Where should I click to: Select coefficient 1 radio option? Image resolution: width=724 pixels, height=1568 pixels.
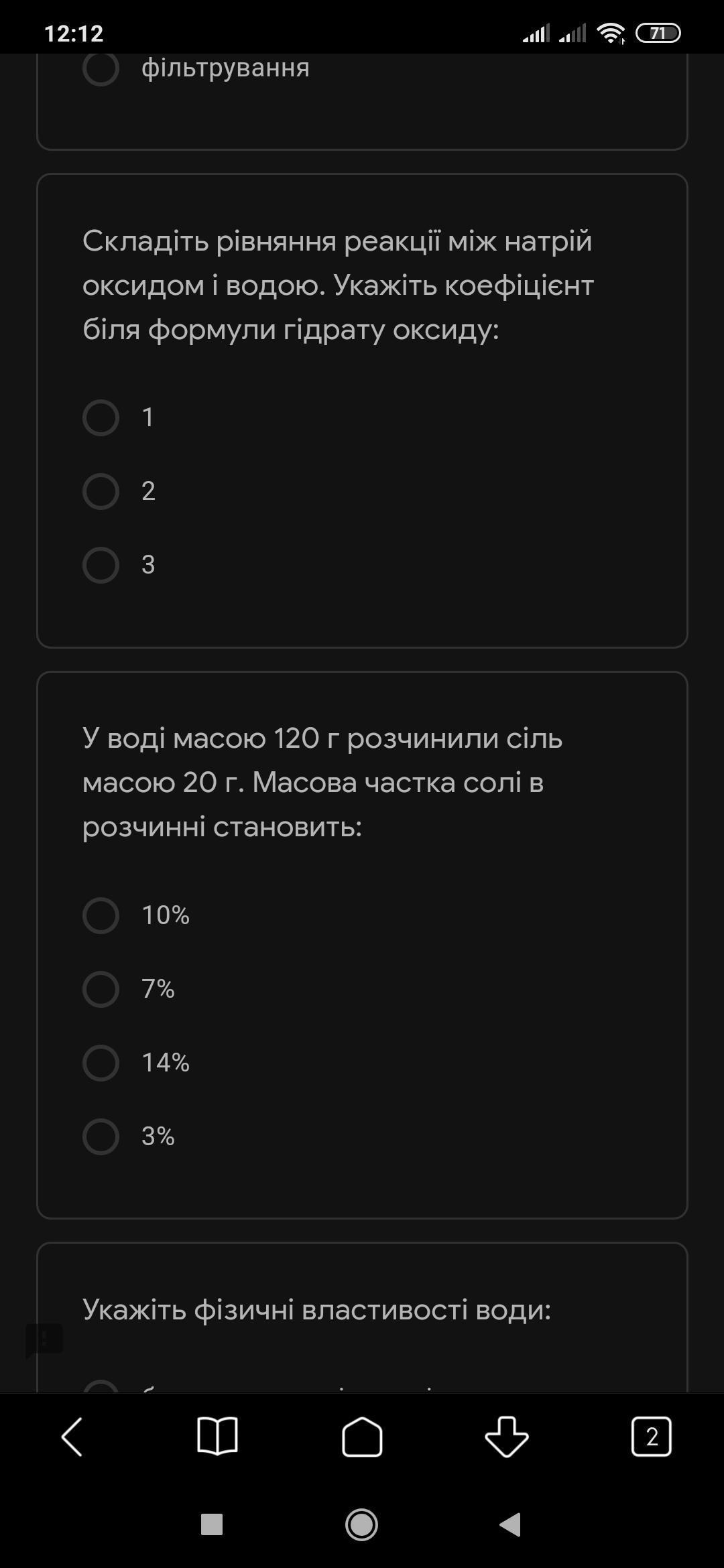point(101,417)
